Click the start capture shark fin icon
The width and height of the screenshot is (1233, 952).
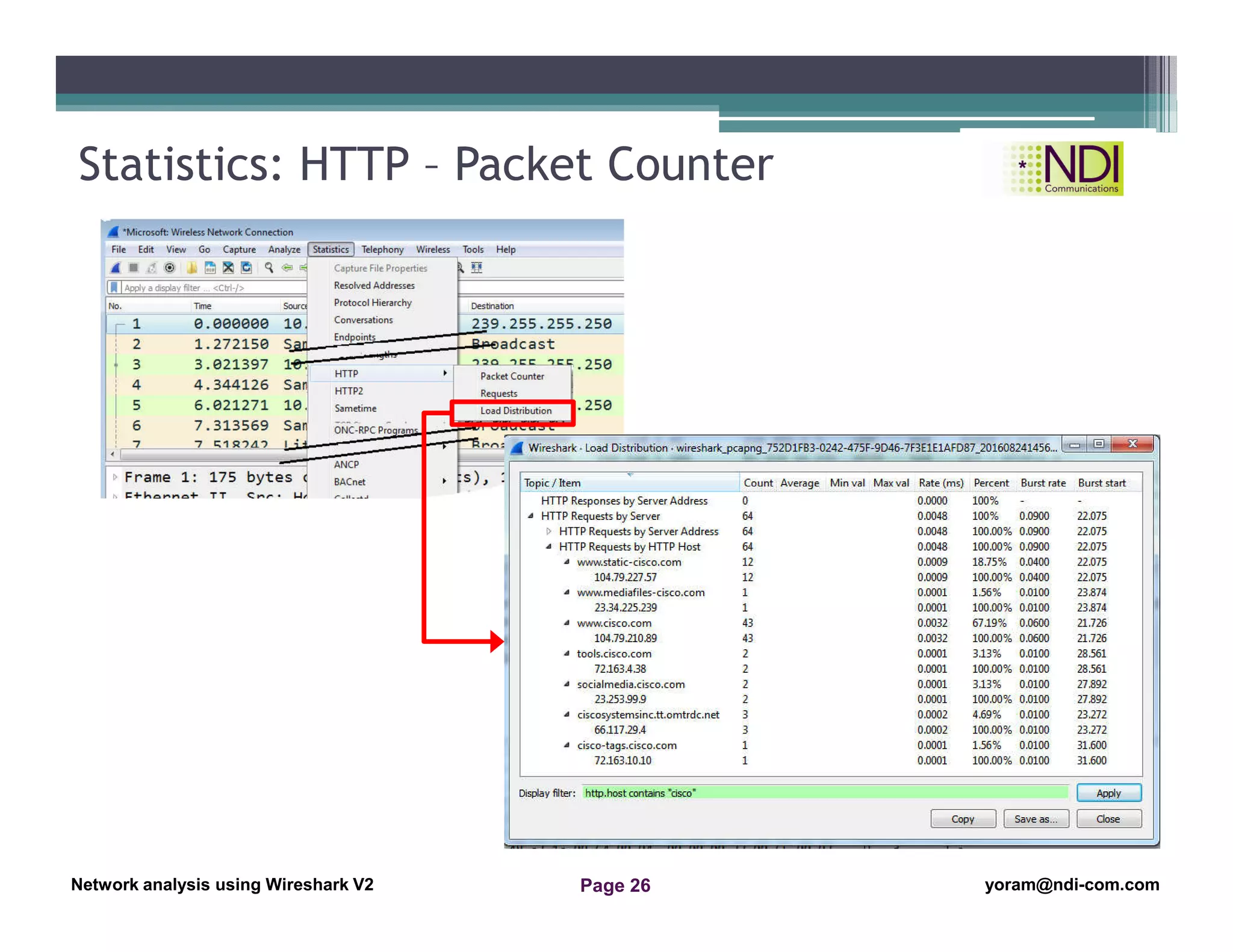116,268
